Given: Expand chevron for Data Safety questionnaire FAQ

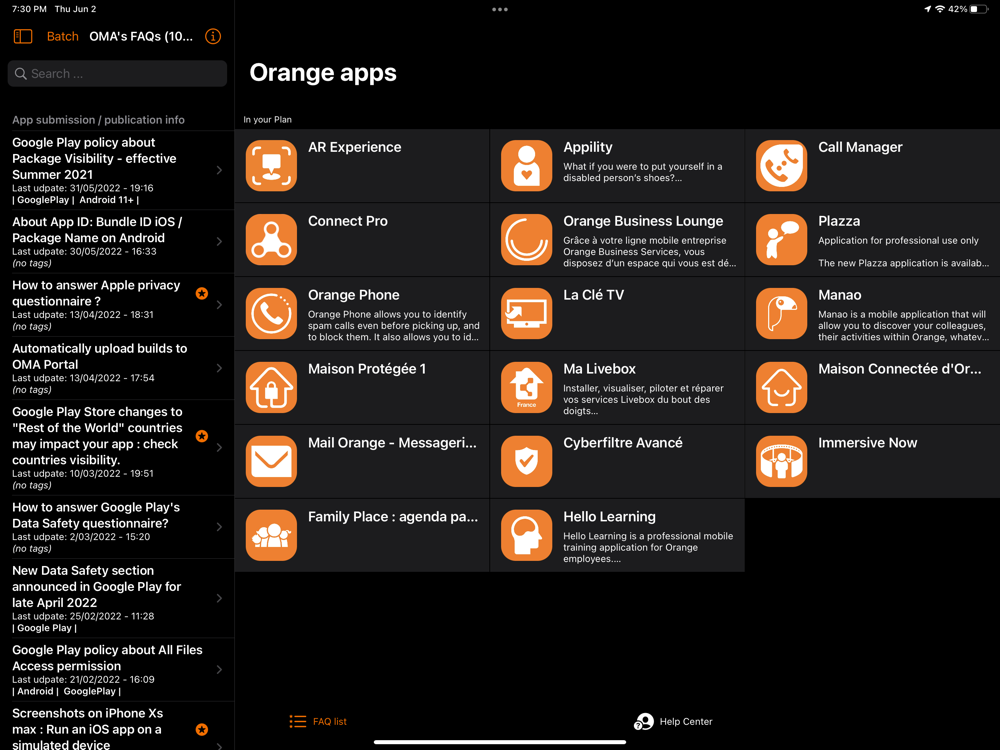Looking at the screenshot, I should 219,527.
